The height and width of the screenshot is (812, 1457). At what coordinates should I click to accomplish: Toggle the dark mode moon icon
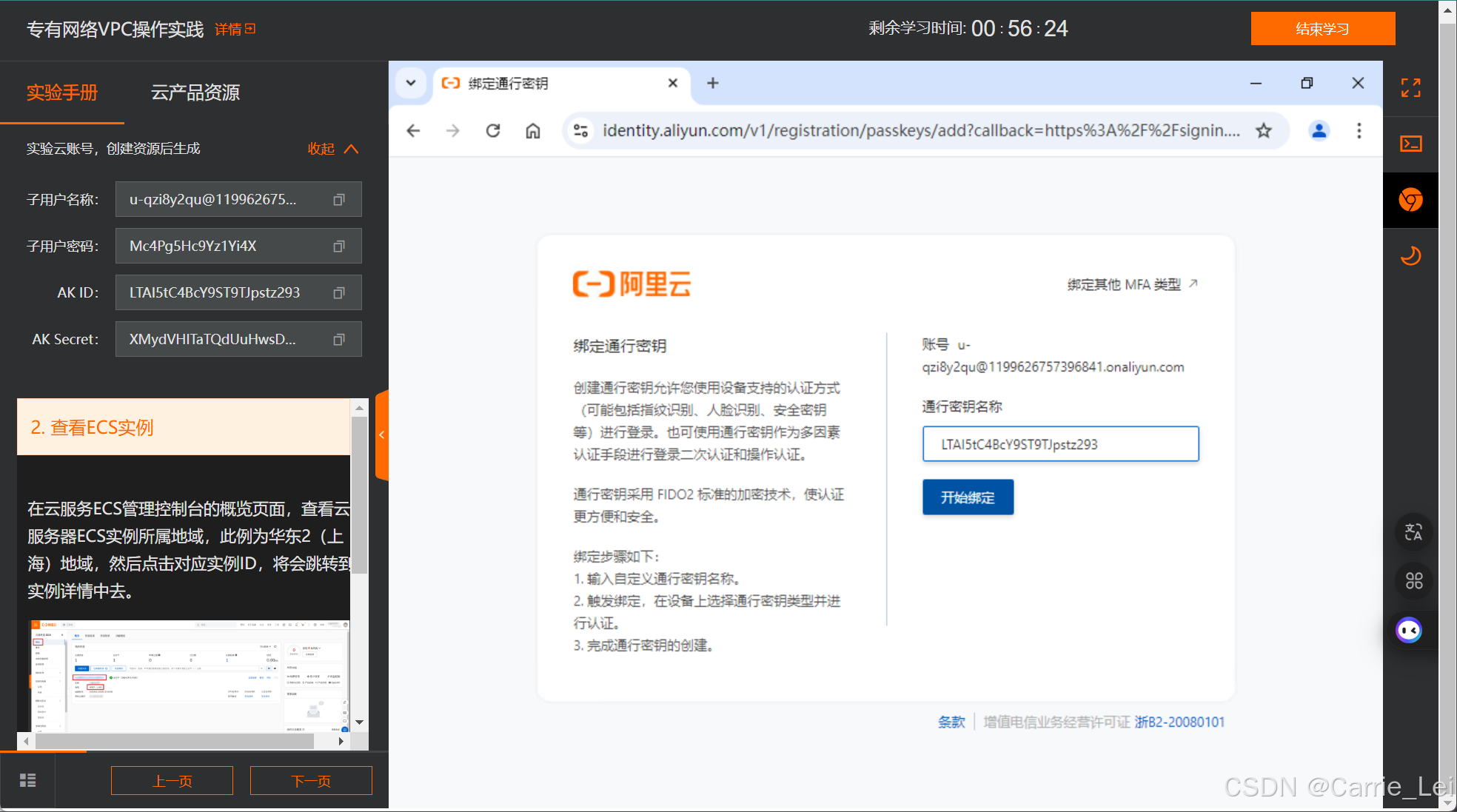coord(1411,256)
